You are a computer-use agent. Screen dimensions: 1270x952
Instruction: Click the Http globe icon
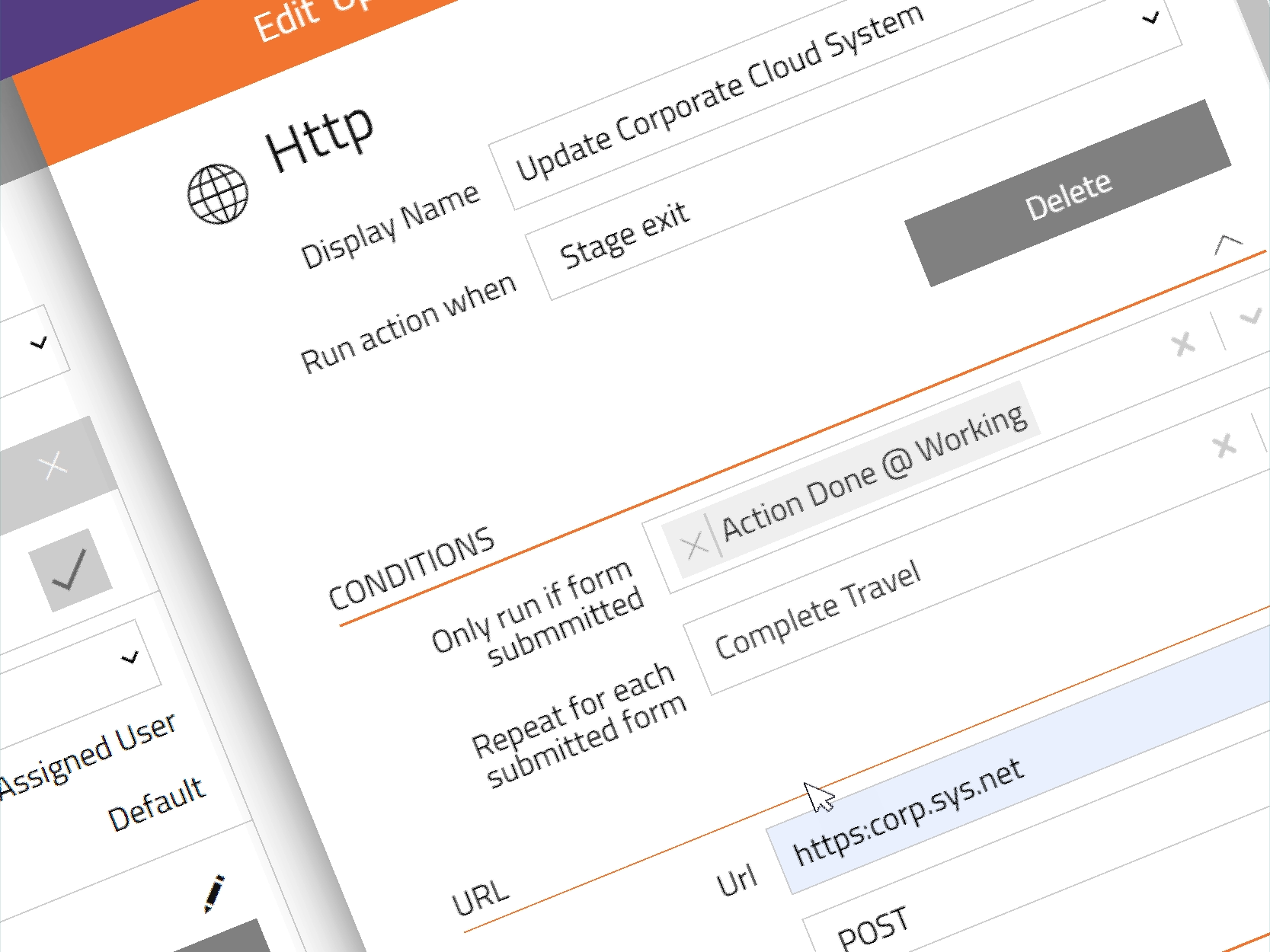(x=218, y=194)
